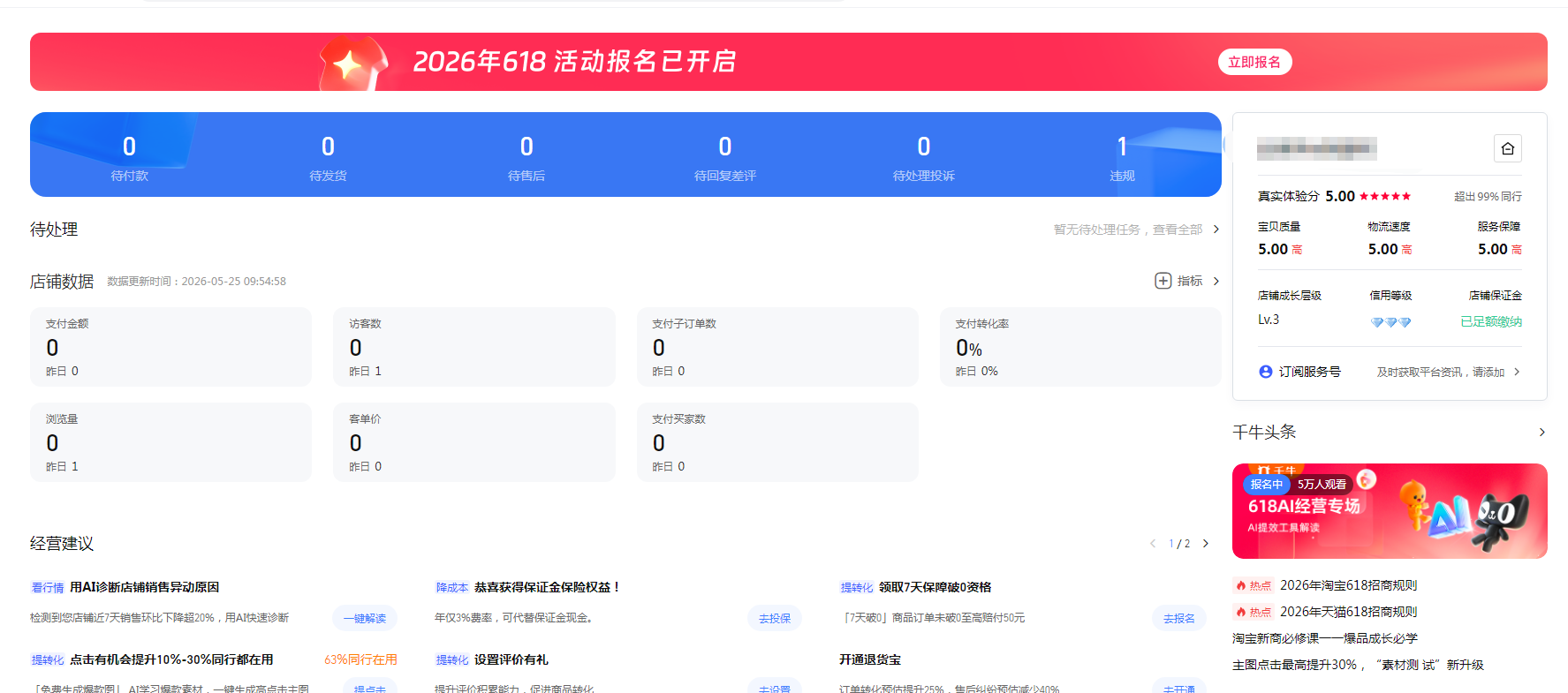1568x693 pixels.
Task: Click the 超出99%同行 text
Action: pyautogui.click(x=1488, y=196)
